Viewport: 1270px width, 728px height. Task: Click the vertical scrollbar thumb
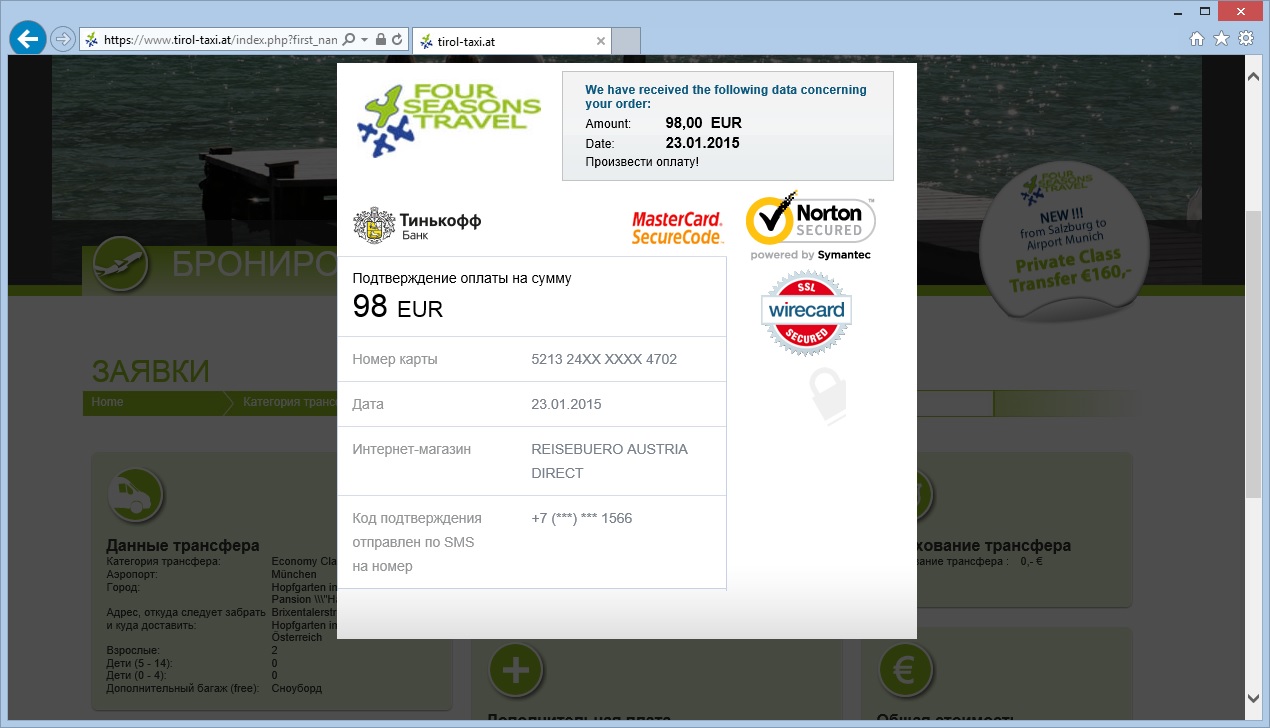(x=1253, y=355)
